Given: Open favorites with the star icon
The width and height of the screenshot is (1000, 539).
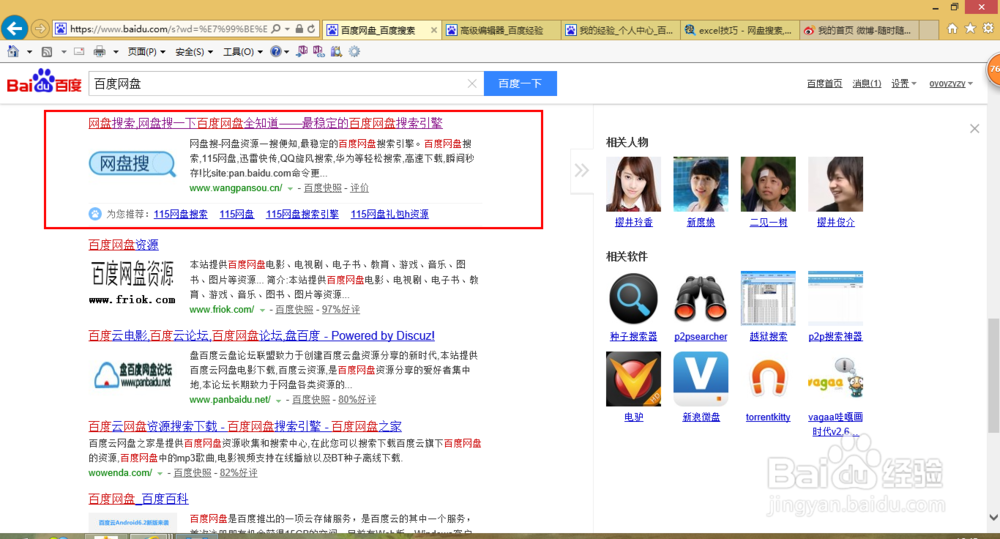Looking at the screenshot, I should (x=970, y=29).
